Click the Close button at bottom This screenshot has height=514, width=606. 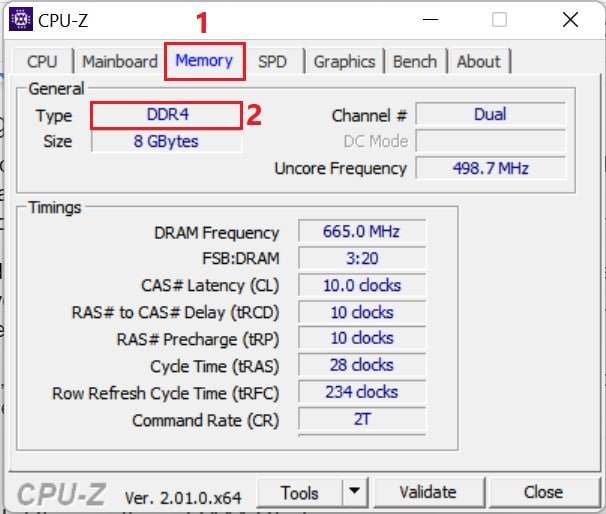543,492
